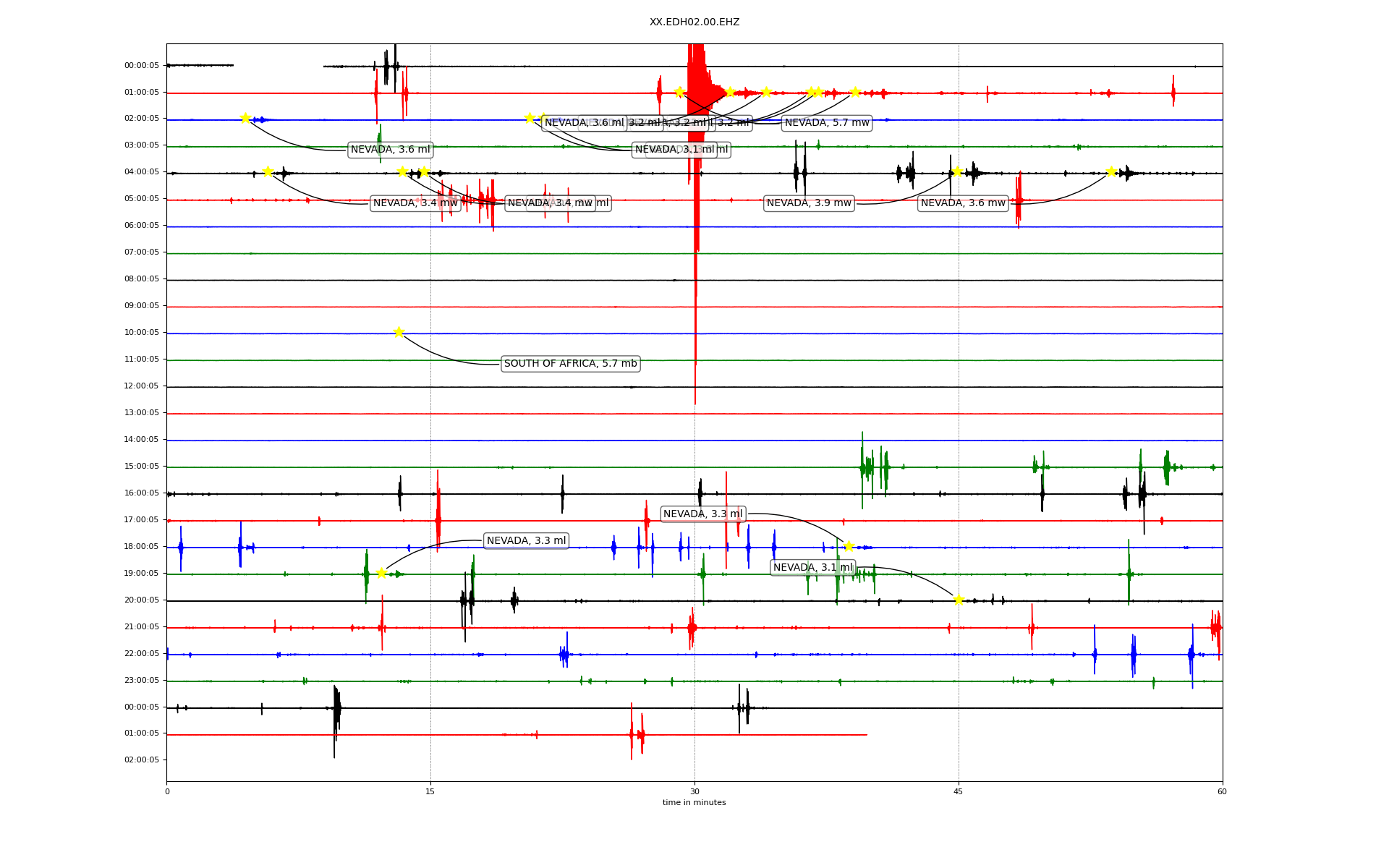This screenshot has width=1389, height=868.
Task: Click the 23:00:05 time label
Action: pos(142,681)
